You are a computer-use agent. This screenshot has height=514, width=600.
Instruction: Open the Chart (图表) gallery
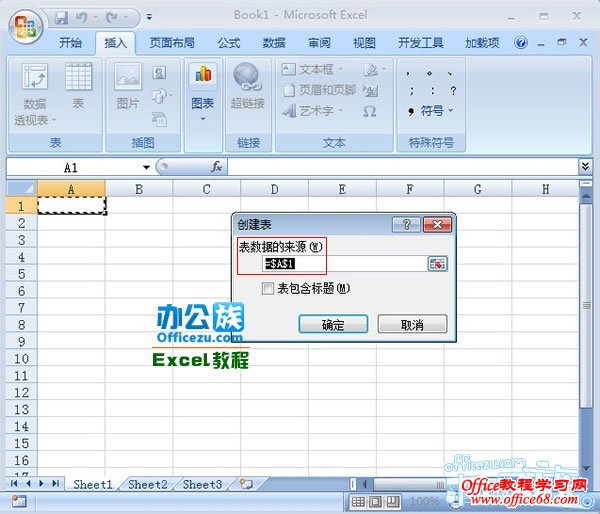(x=203, y=92)
